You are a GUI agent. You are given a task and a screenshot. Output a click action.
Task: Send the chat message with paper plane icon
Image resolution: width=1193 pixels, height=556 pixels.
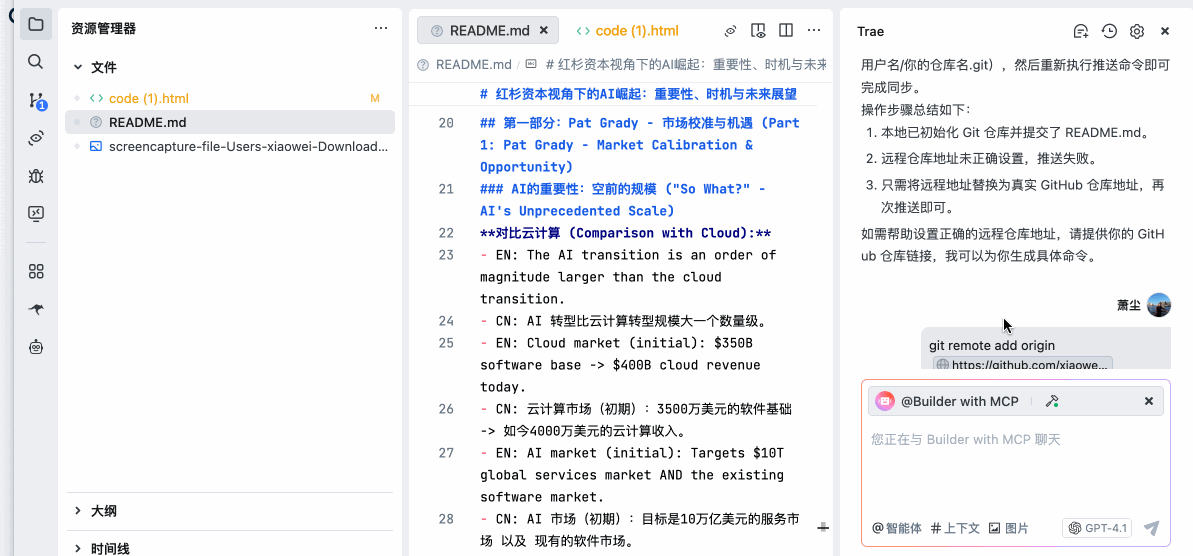[1151, 528]
